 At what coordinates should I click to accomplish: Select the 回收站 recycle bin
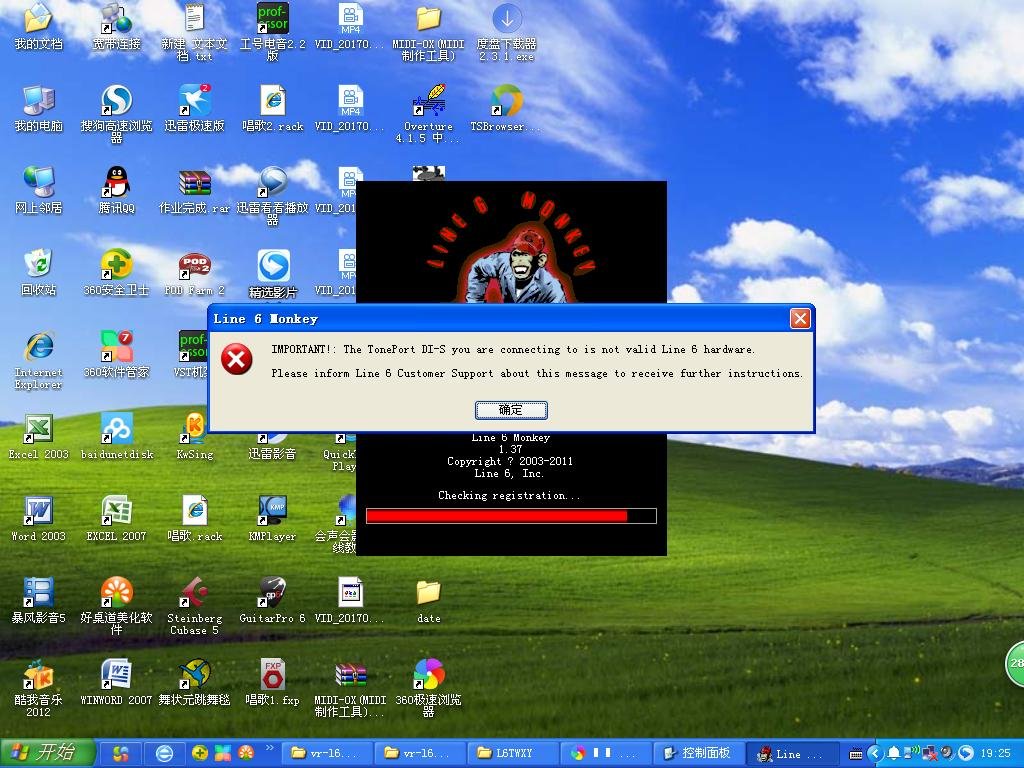click(x=38, y=268)
